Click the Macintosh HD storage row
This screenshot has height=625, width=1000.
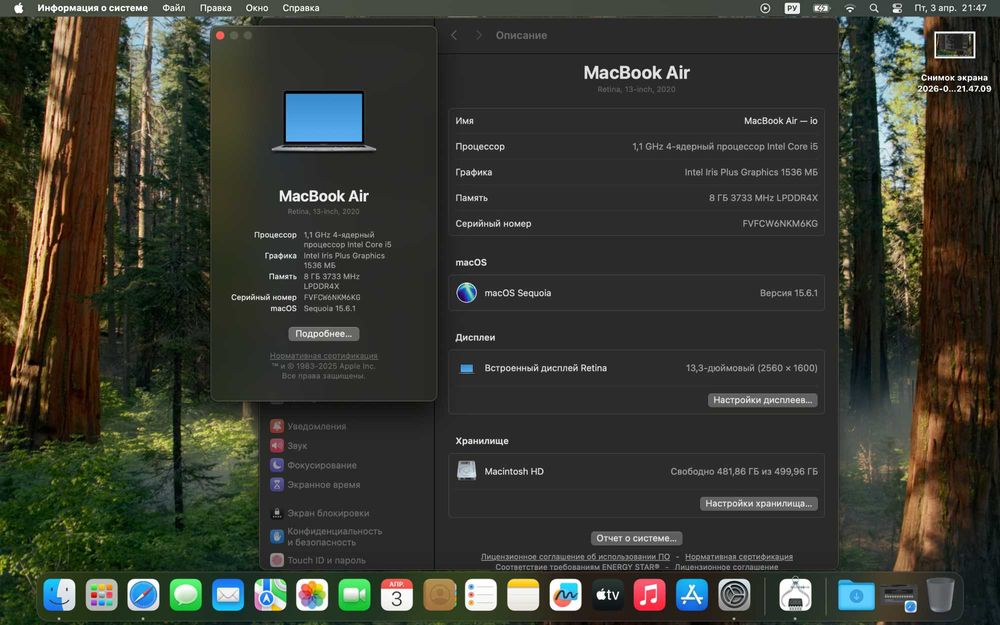636,471
